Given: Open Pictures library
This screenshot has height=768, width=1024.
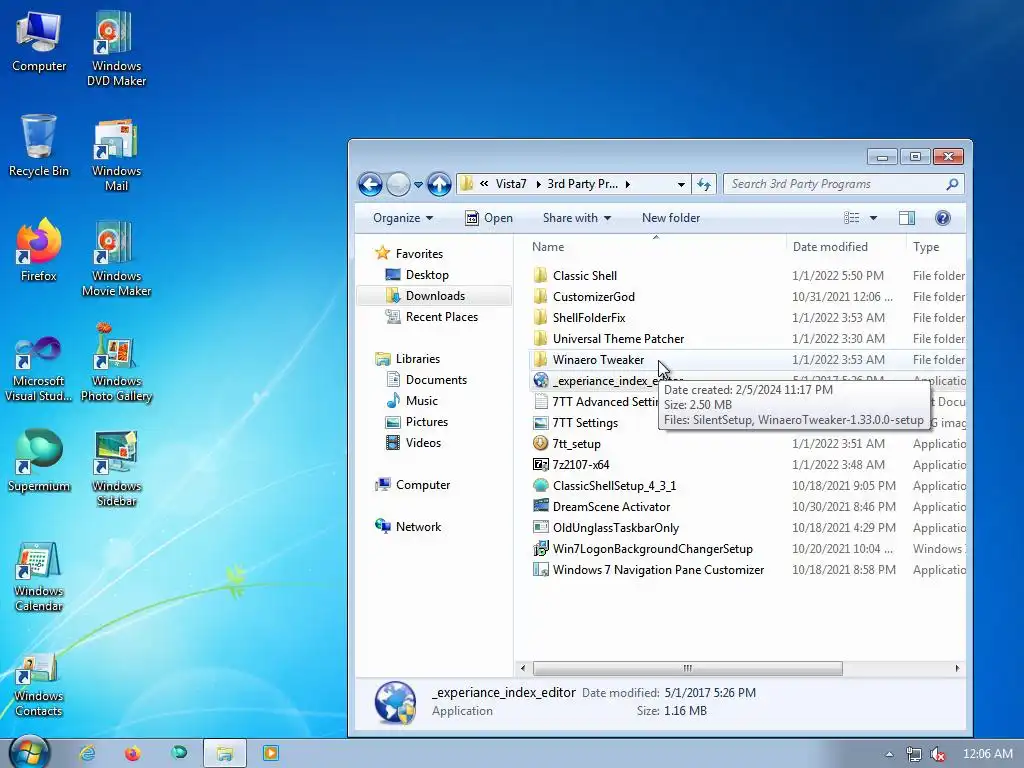Looking at the screenshot, I should coord(426,421).
